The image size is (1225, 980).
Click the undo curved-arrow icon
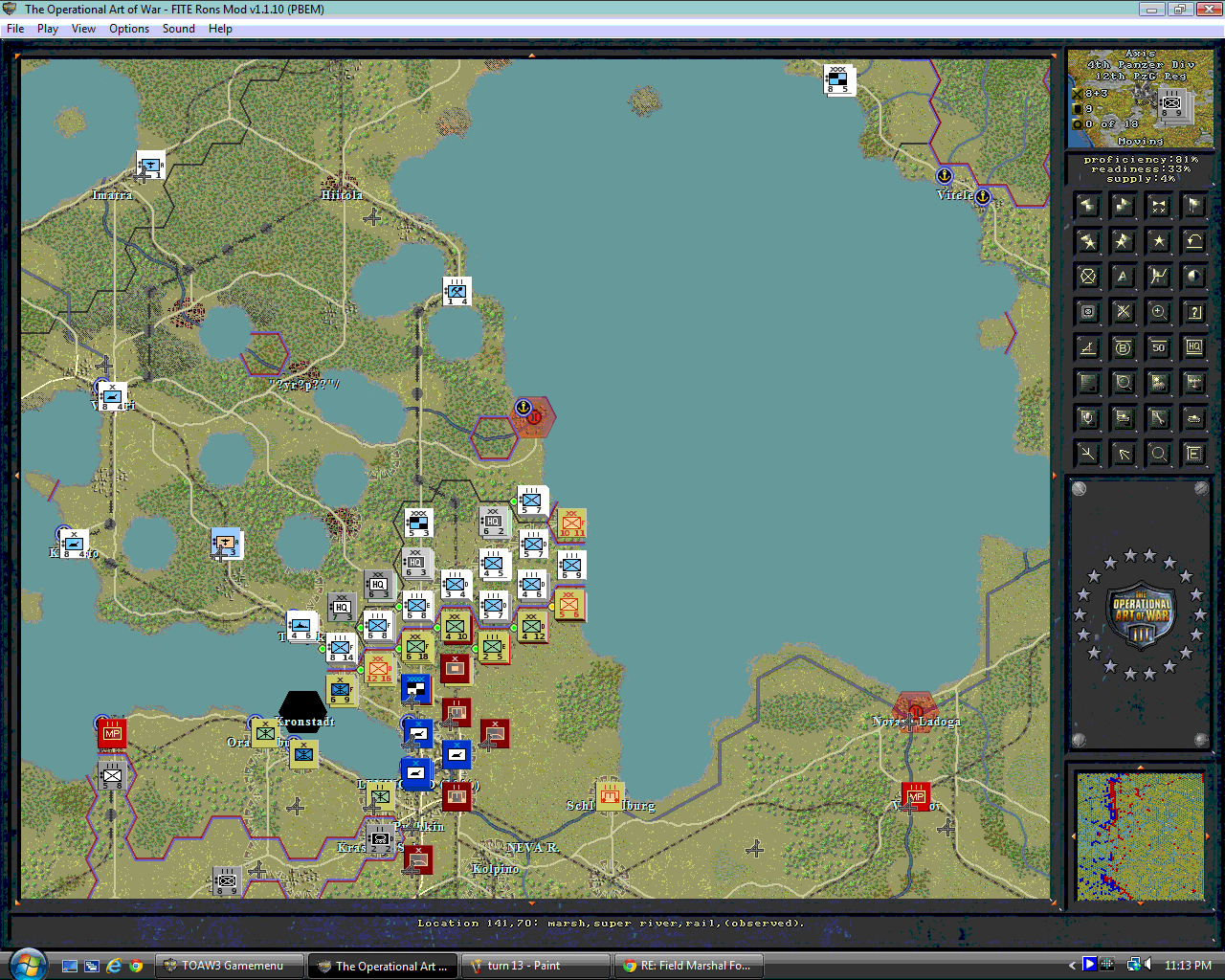coord(1194,241)
